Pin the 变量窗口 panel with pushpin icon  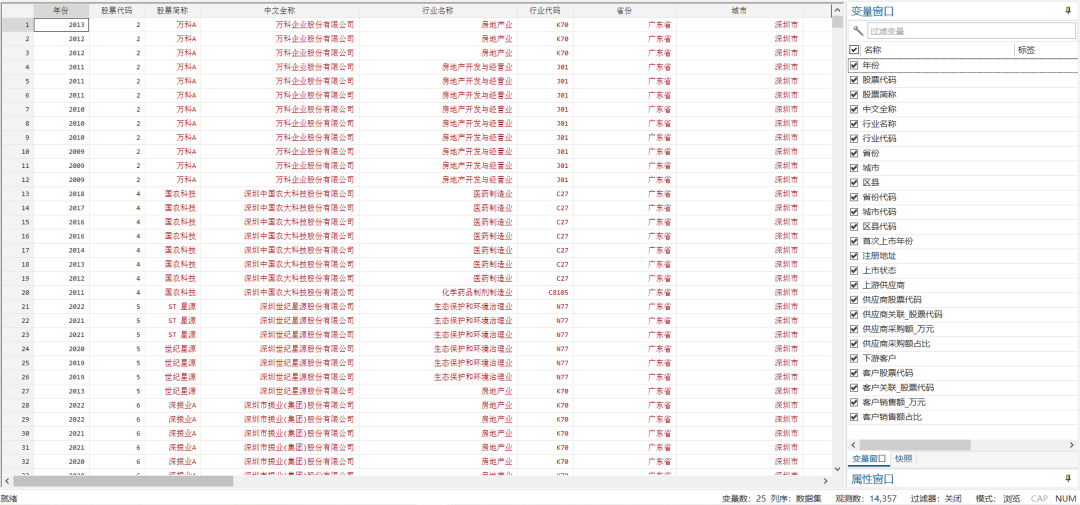(x=1067, y=11)
